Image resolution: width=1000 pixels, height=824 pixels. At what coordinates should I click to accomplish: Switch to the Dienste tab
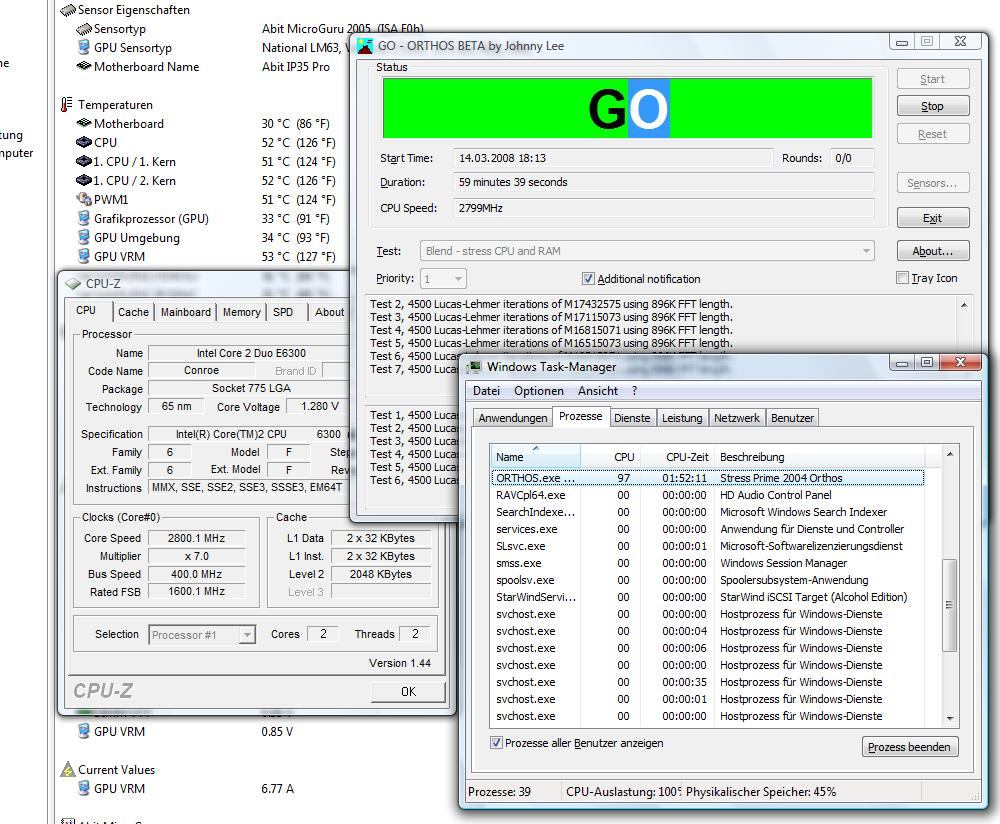pos(631,418)
